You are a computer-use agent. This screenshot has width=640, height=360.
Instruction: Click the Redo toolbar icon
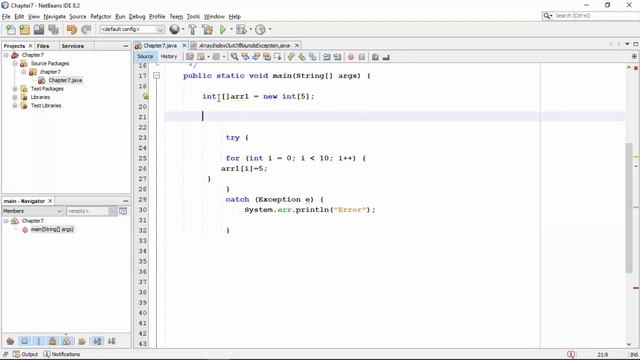tap(86, 29)
